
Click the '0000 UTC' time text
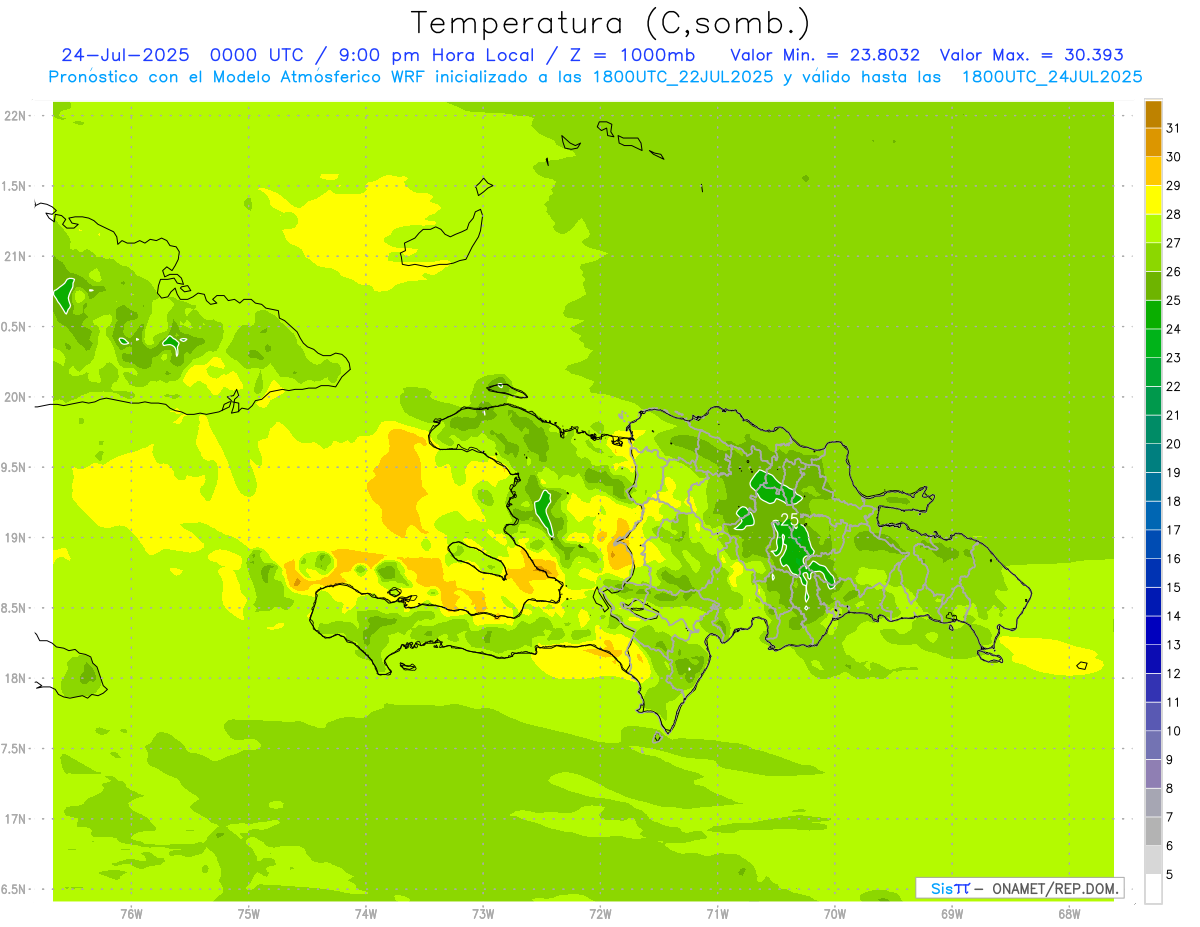256,55
